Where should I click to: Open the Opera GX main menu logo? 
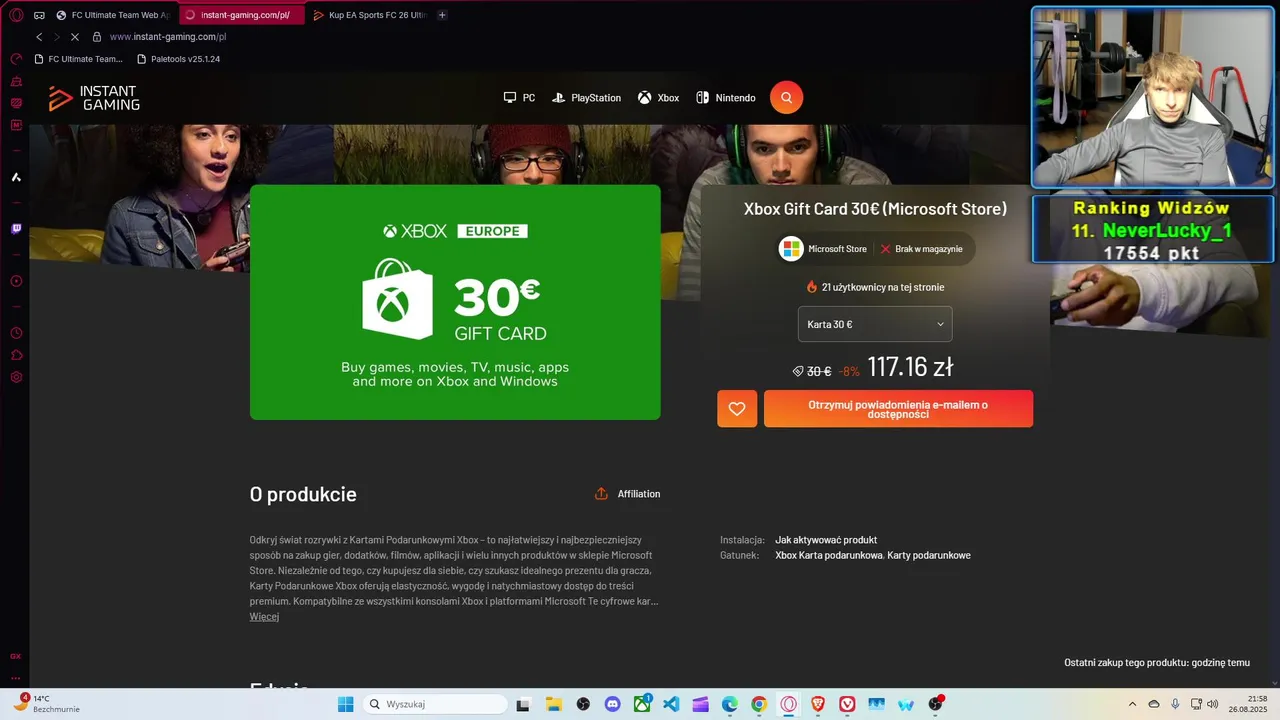(16, 15)
